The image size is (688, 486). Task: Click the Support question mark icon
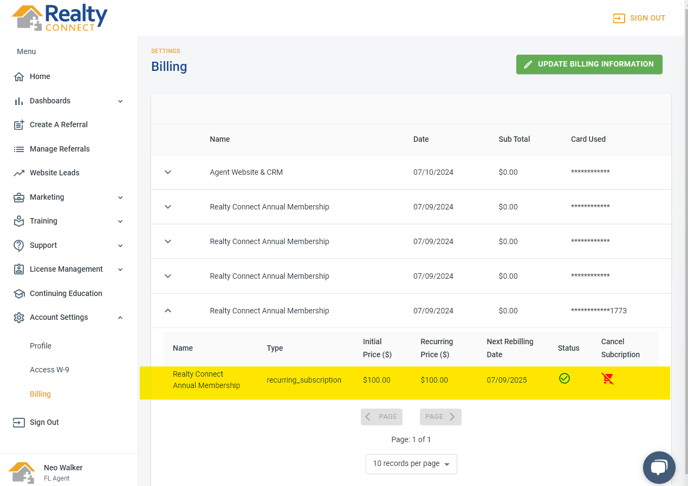coord(18,246)
